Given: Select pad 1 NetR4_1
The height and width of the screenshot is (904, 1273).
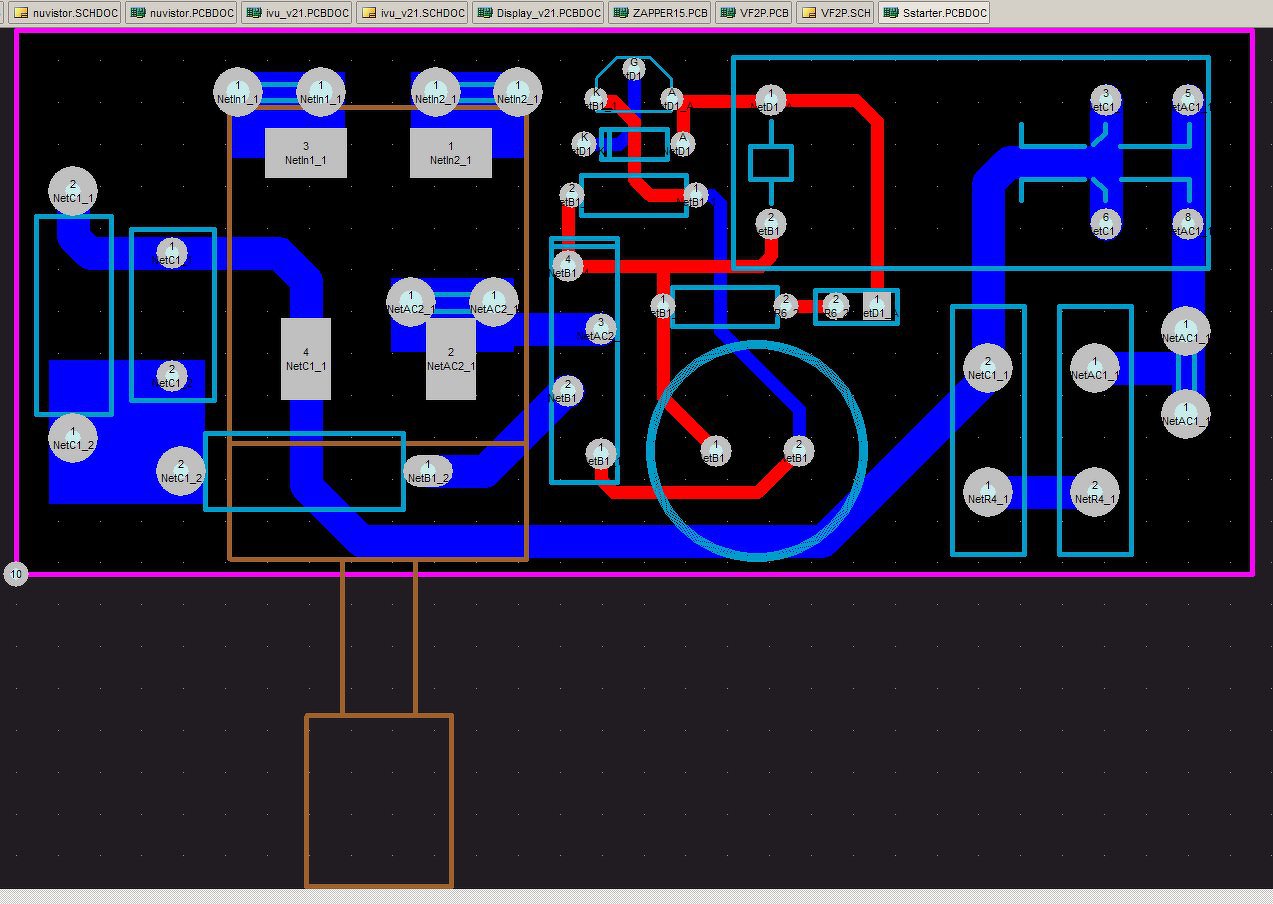Looking at the screenshot, I should click(x=988, y=492).
